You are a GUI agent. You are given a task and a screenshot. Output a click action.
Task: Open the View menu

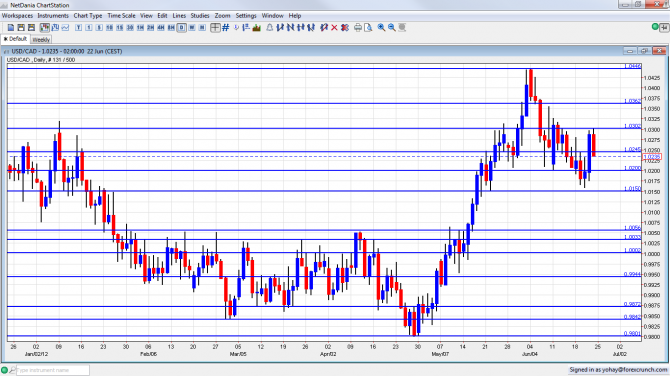point(146,15)
